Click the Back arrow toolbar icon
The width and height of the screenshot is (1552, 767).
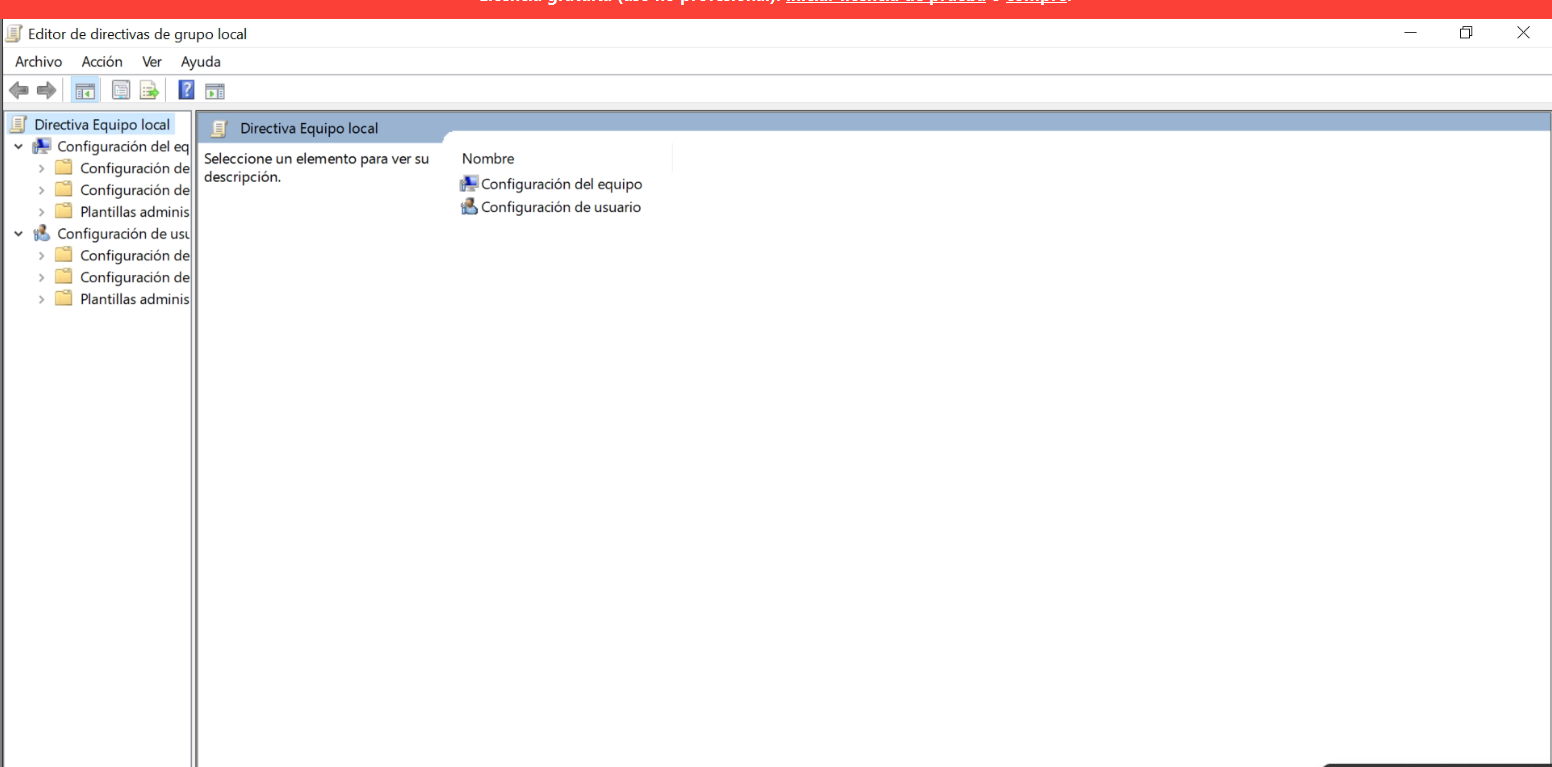click(x=18, y=91)
